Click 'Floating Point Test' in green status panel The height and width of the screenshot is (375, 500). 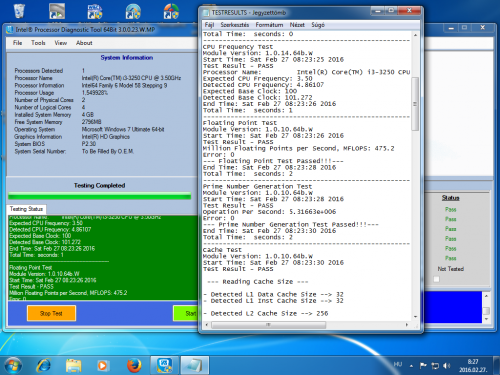[31, 268]
